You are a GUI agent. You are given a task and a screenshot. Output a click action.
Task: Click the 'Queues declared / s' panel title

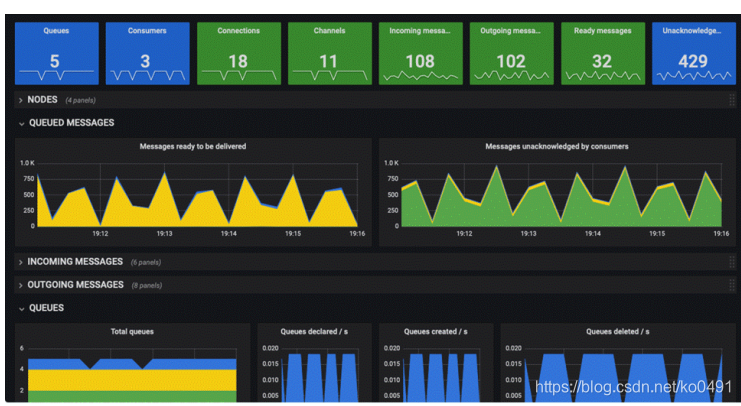[x=314, y=331]
